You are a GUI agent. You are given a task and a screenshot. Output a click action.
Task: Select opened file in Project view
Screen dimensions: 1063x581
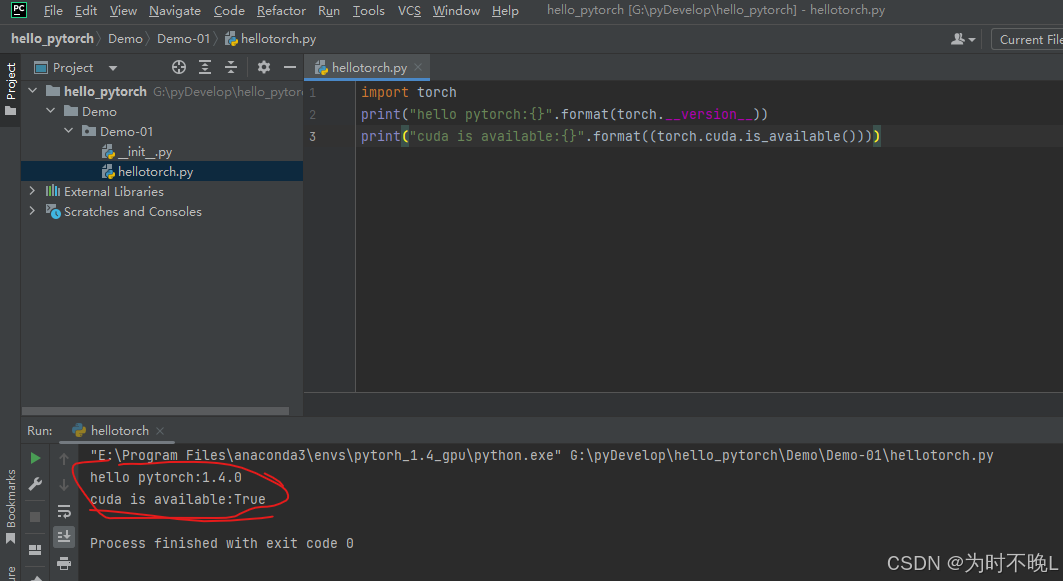click(178, 67)
